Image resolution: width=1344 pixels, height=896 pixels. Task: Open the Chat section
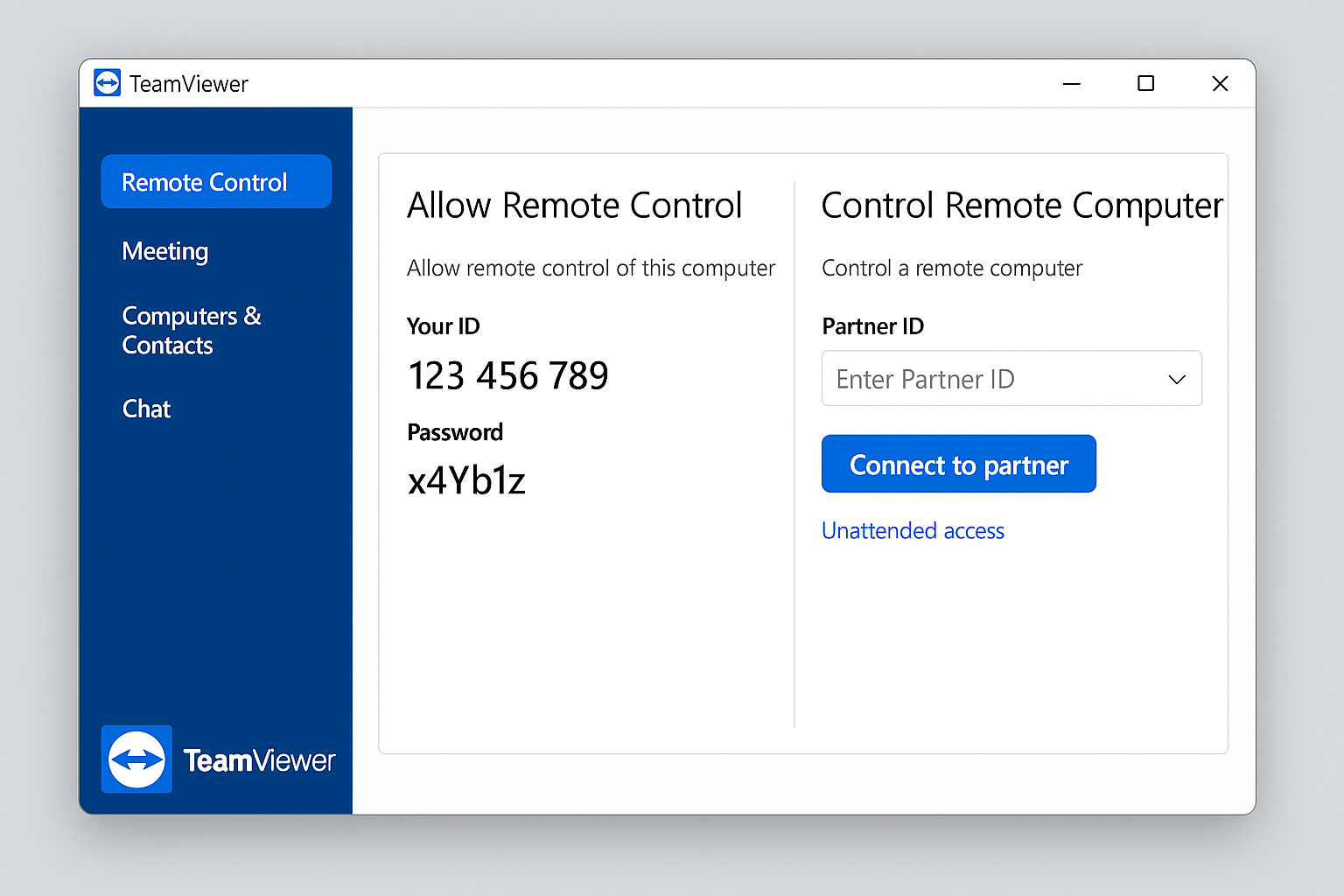click(146, 409)
